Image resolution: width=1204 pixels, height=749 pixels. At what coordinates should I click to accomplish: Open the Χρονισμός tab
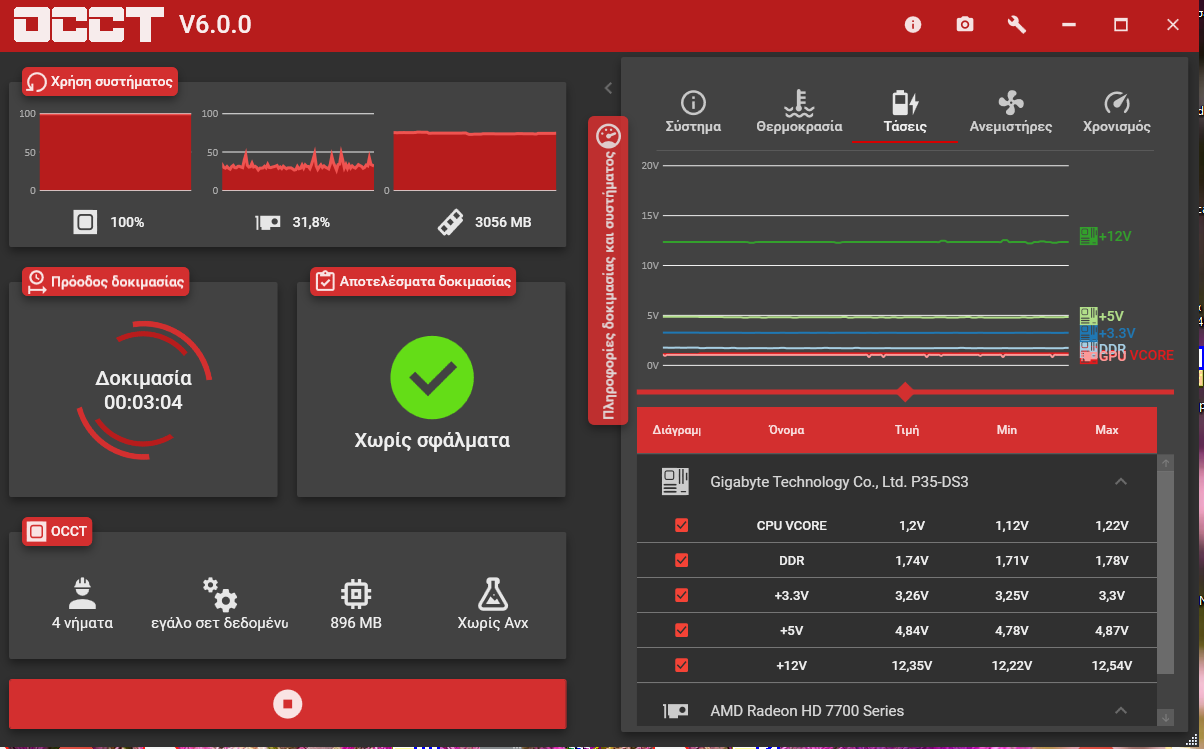pos(1117,113)
